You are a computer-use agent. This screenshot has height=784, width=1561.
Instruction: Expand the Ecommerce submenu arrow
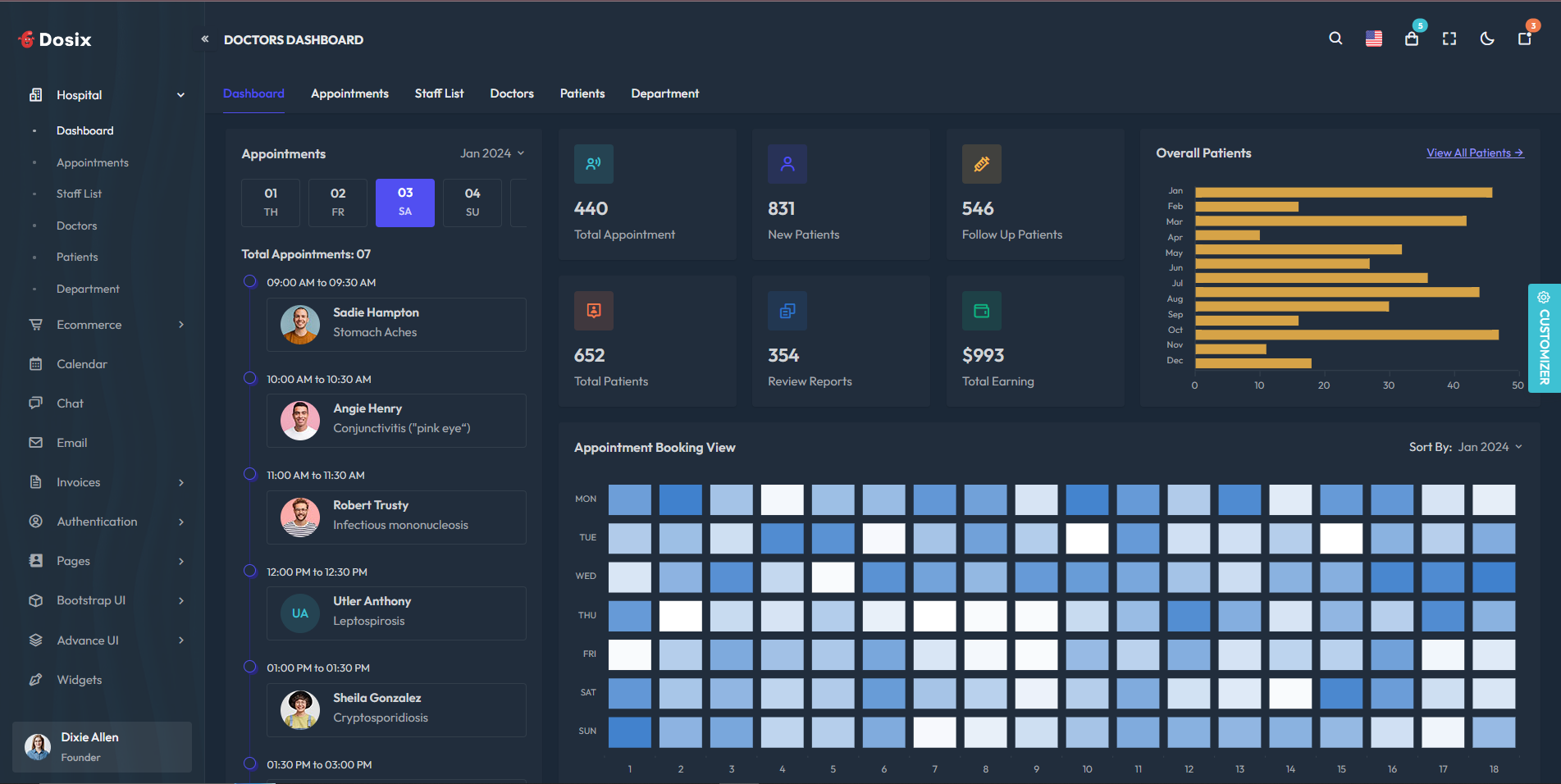[x=181, y=325]
